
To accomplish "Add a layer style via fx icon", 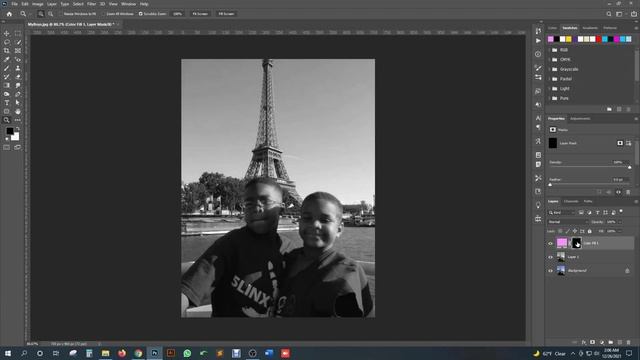I will point(584,342).
